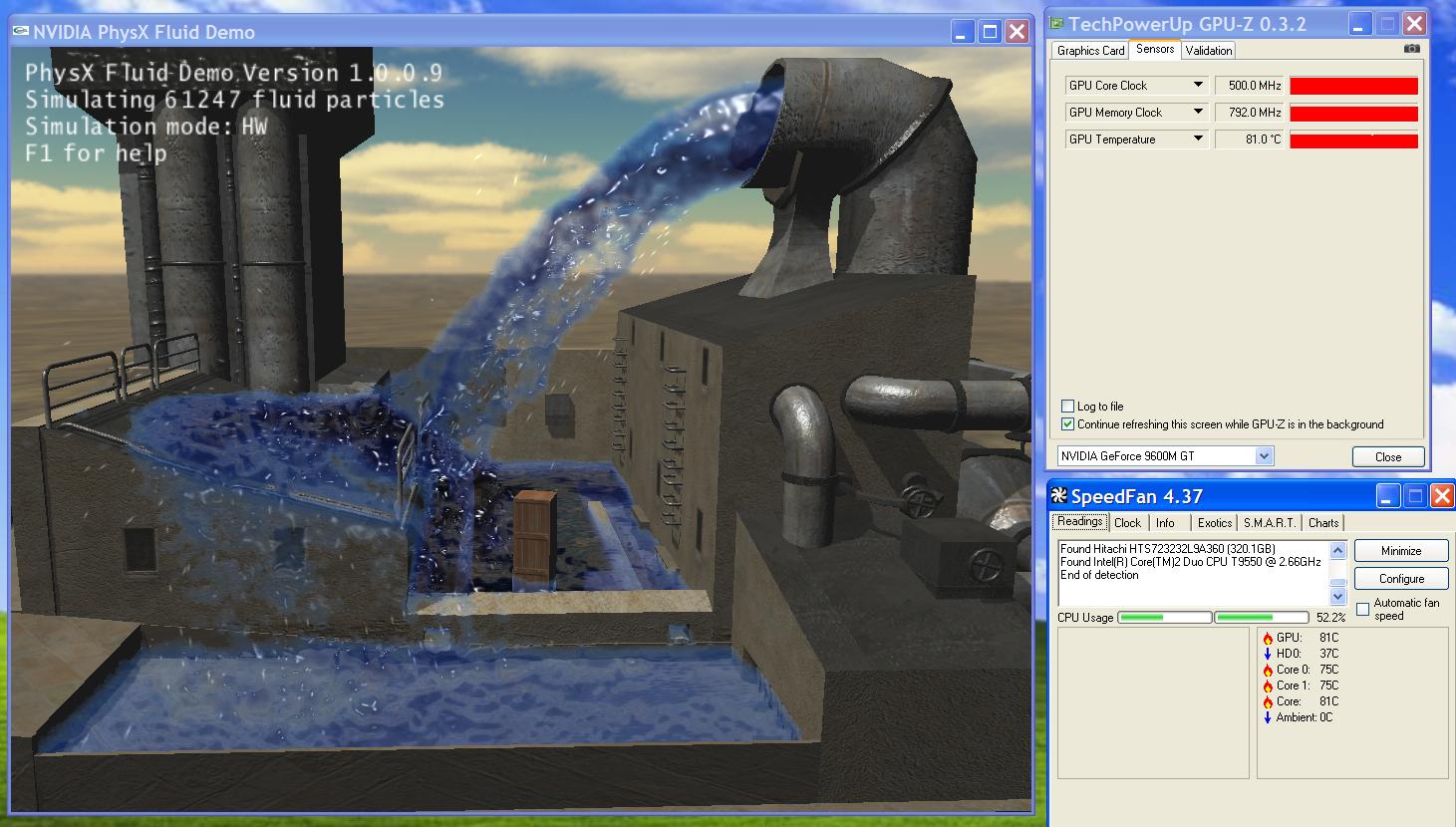The width and height of the screenshot is (1456, 827).
Task: Open the GPU Memory Clock sensor dropdown
Action: (1199, 113)
